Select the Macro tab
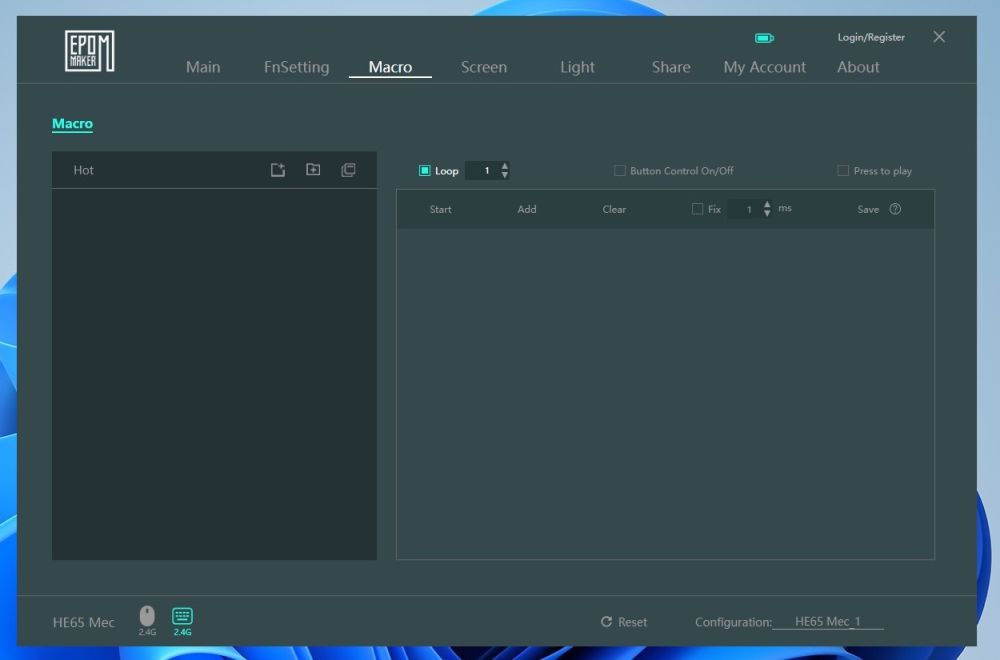 click(x=390, y=67)
